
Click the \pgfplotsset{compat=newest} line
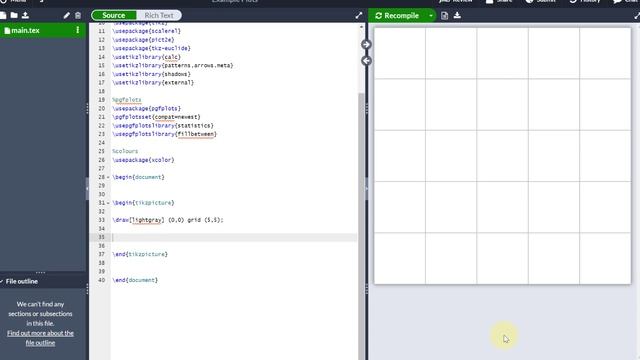[x=156, y=117]
